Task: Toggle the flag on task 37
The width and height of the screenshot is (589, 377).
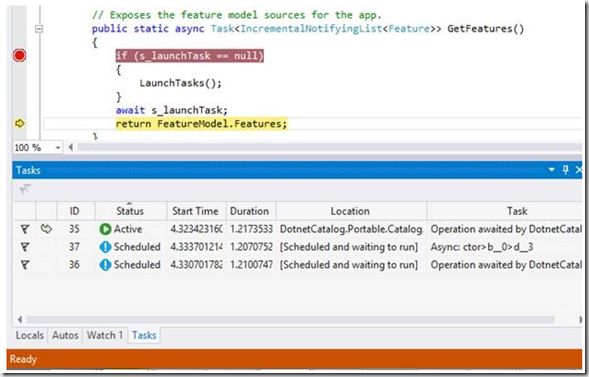Action: tap(25, 247)
